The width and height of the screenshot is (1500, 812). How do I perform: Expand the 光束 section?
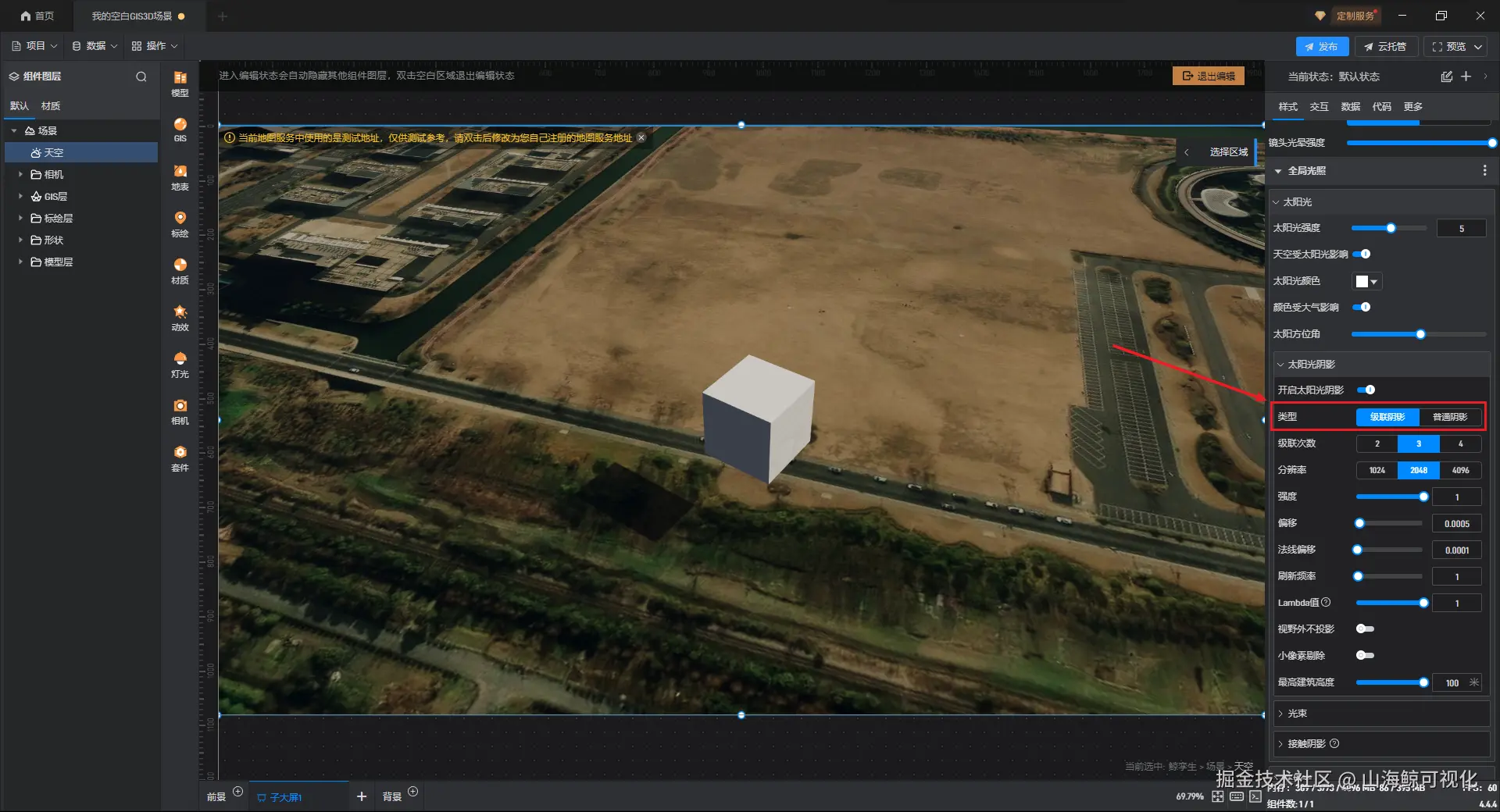tap(1280, 714)
